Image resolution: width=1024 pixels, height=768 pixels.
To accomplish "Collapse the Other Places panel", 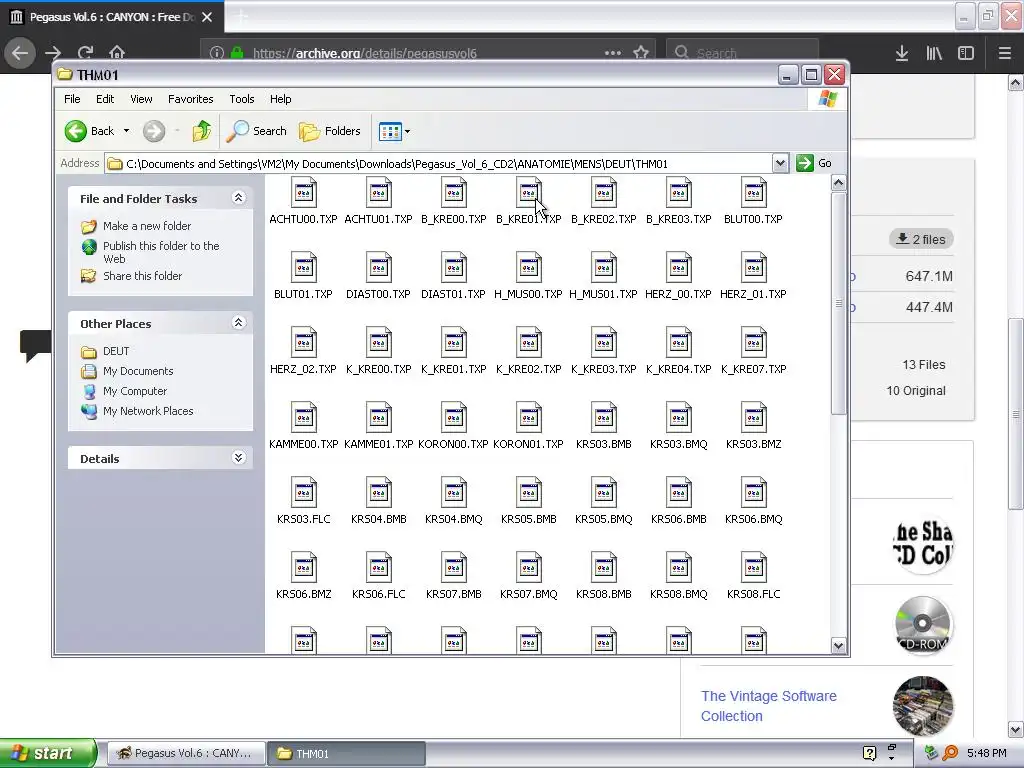I will click(238, 323).
